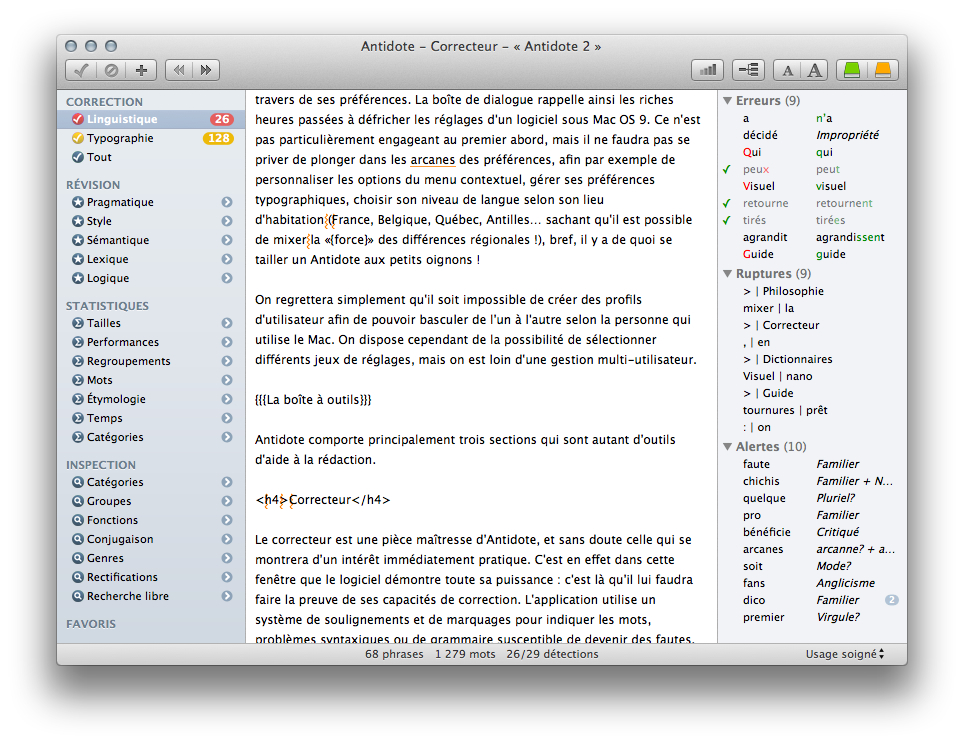Open the statistics bar-chart toolbar button
Image resolution: width=964 pixels, height=744 pixels.
[708, 70]
